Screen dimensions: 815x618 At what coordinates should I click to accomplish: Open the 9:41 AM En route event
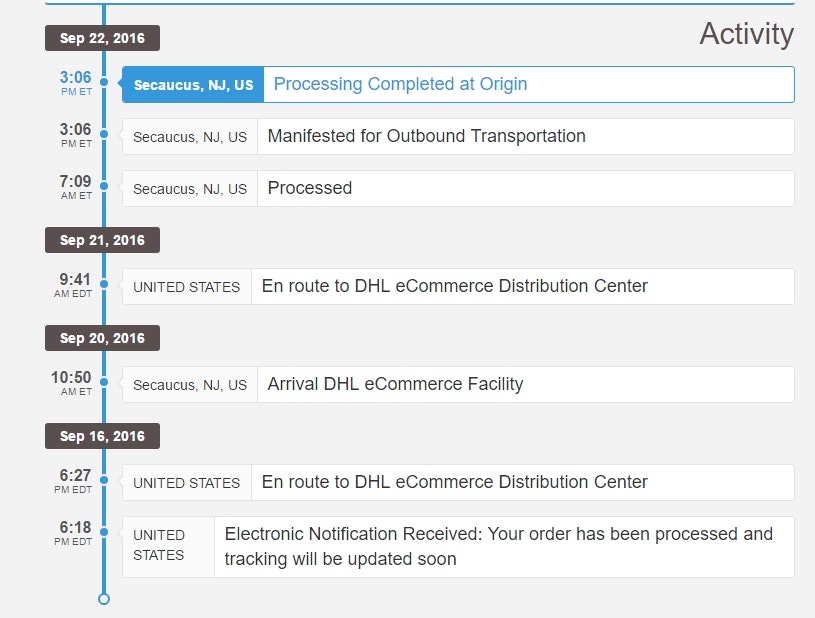tap(454, 286)
